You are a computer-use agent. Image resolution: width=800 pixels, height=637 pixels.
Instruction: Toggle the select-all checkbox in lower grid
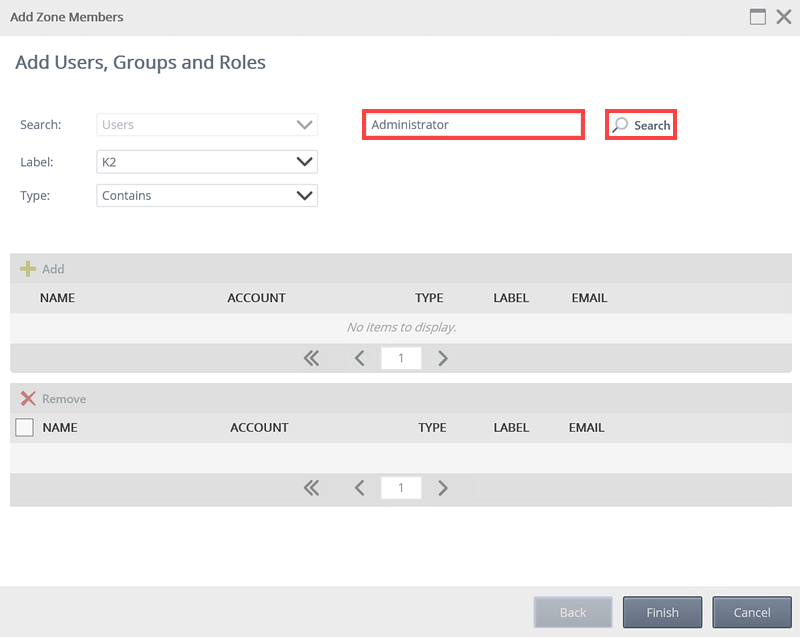[25, 427]
